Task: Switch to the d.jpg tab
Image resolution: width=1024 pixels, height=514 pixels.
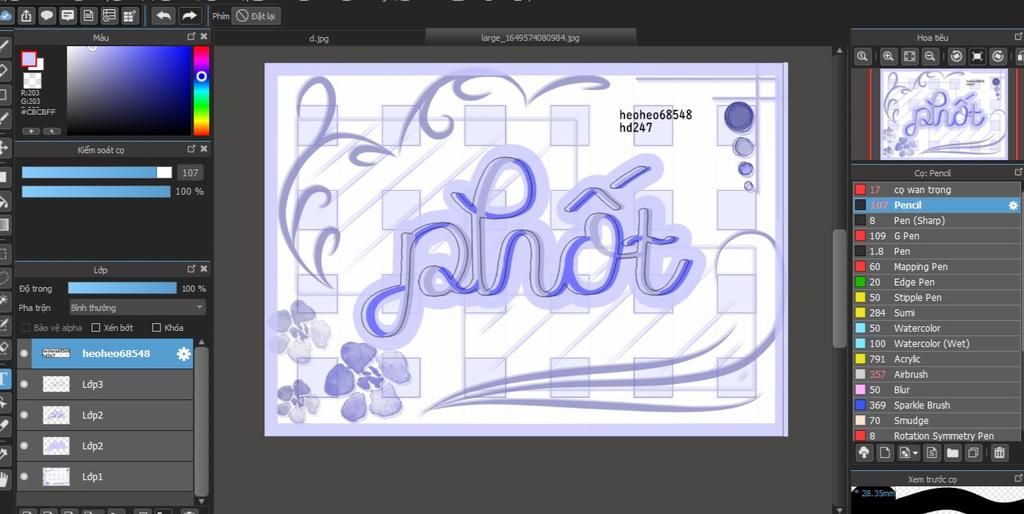Action: tap(319, 39)
